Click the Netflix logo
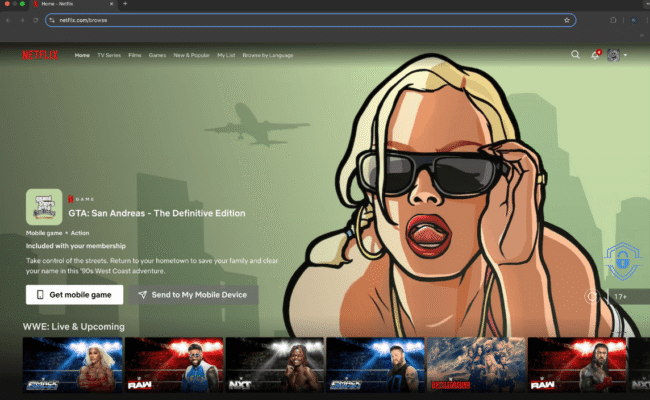Image resolution: width=650 pixels, height=400 pixels. [x=40, y=55]
